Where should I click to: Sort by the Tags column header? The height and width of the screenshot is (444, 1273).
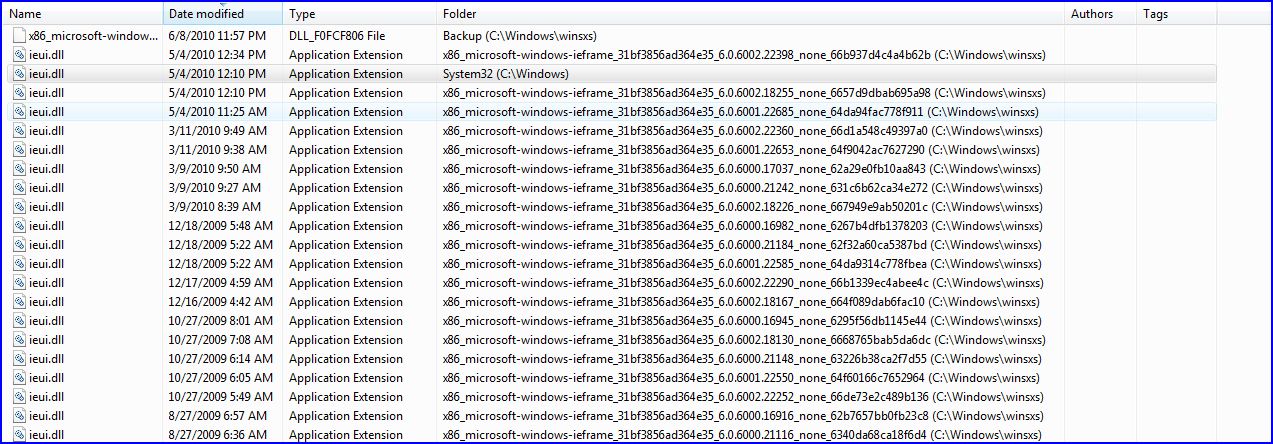[1176, 14]
